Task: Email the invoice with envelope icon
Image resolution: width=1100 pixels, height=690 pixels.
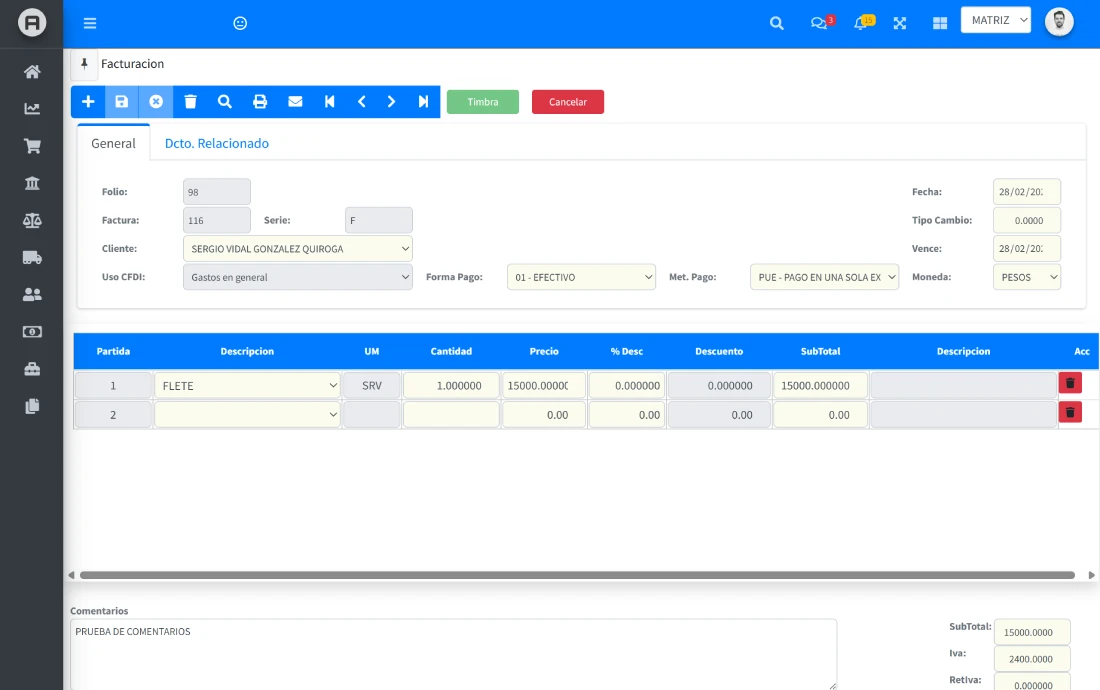Action: point(295,102)
